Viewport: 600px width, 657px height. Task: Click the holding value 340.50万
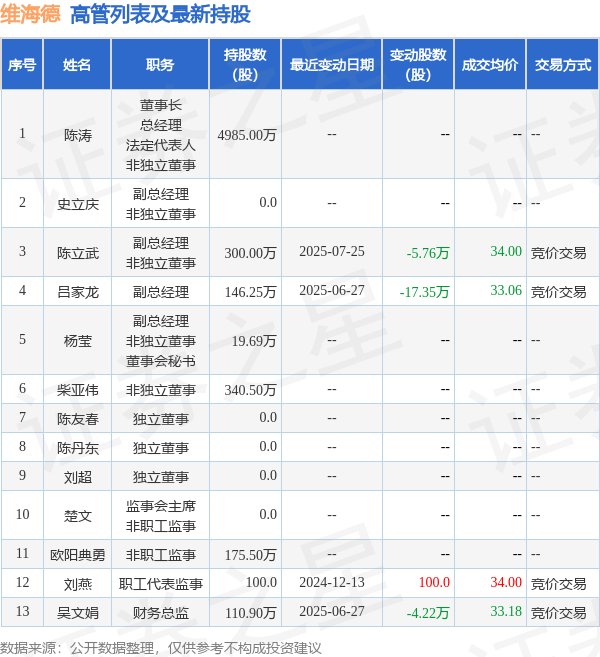pyautogui.click(x=250, y=390)
